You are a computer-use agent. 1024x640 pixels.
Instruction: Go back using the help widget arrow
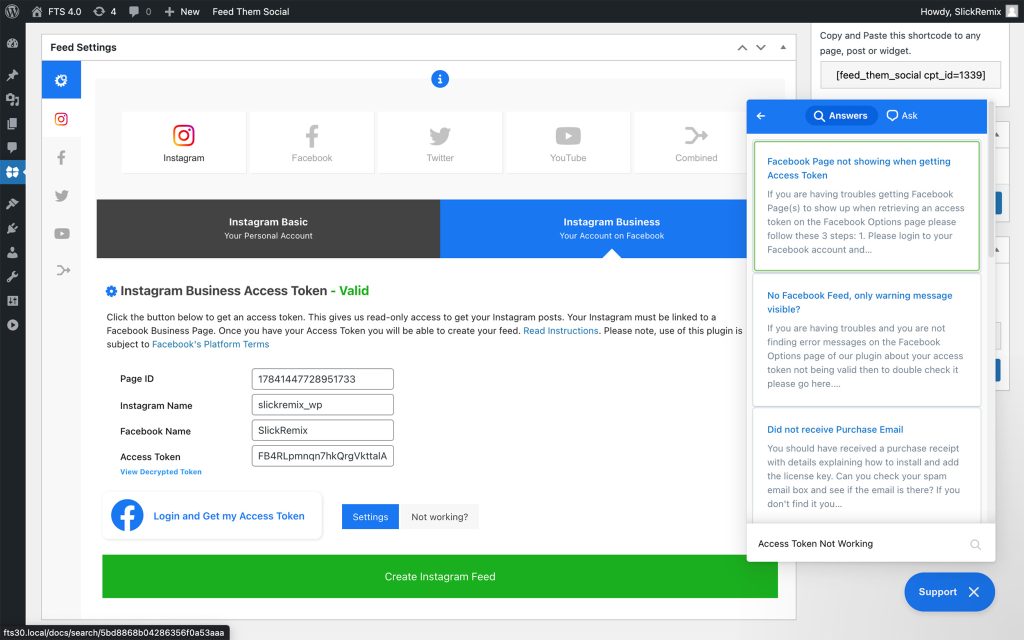pyautogui.click(x=761, y=116)
